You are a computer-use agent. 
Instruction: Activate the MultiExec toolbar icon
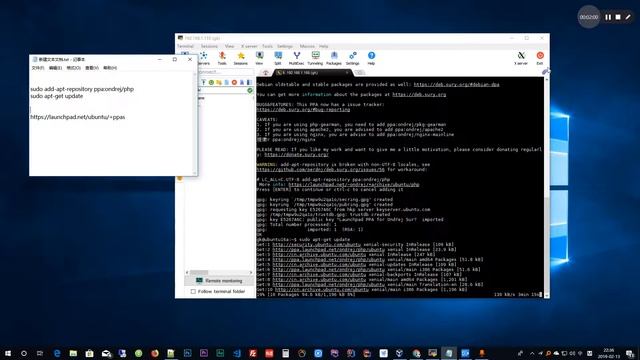coord(296,58)
